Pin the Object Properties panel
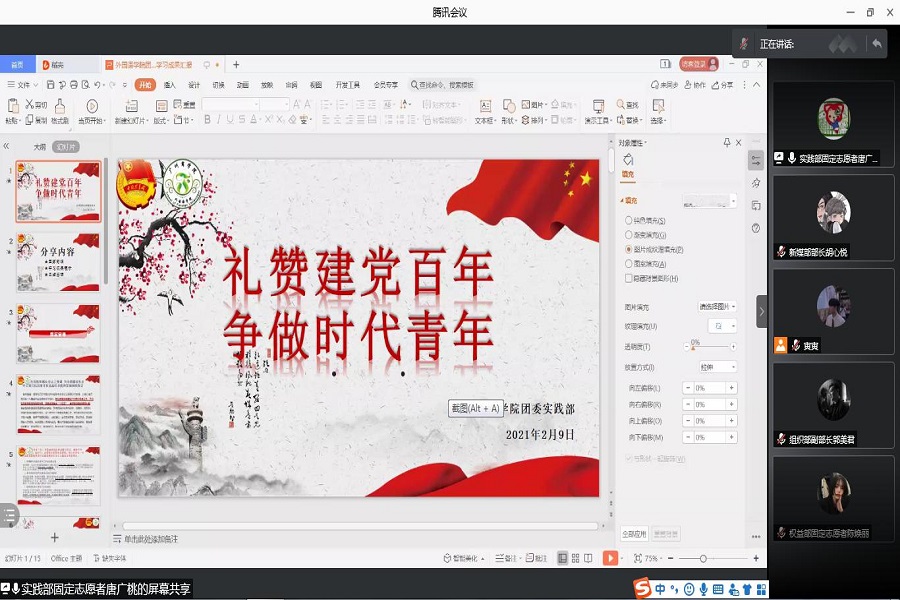Image resolution: width=900 pixels, height=600 pixels. (x=727, y=143)
